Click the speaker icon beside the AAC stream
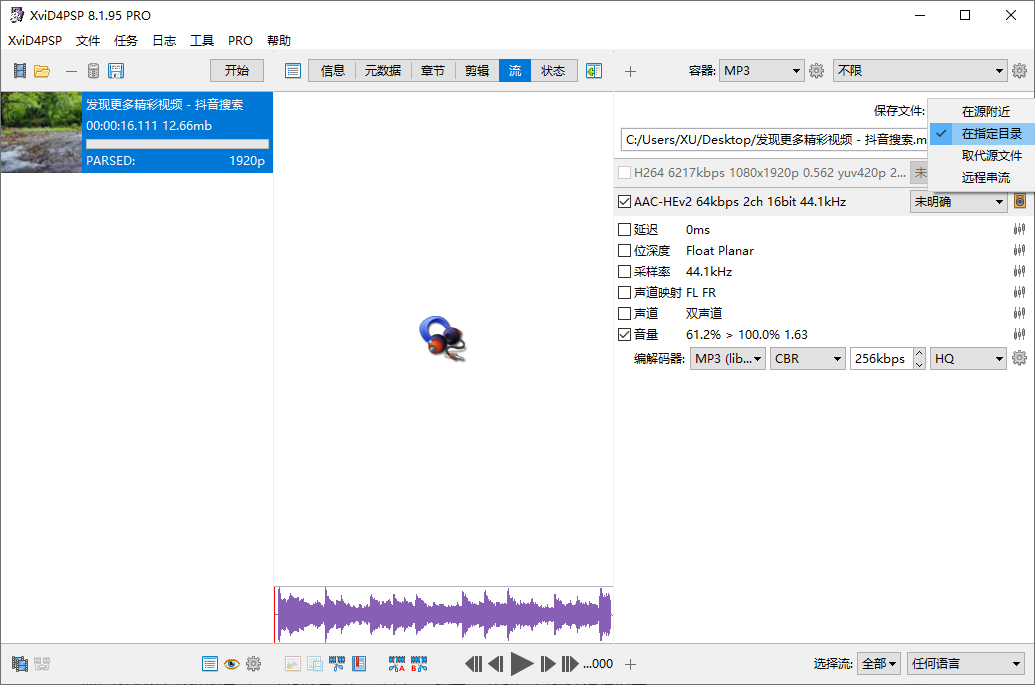This screenshot has height=685, width=1035. coord(1019,202)
